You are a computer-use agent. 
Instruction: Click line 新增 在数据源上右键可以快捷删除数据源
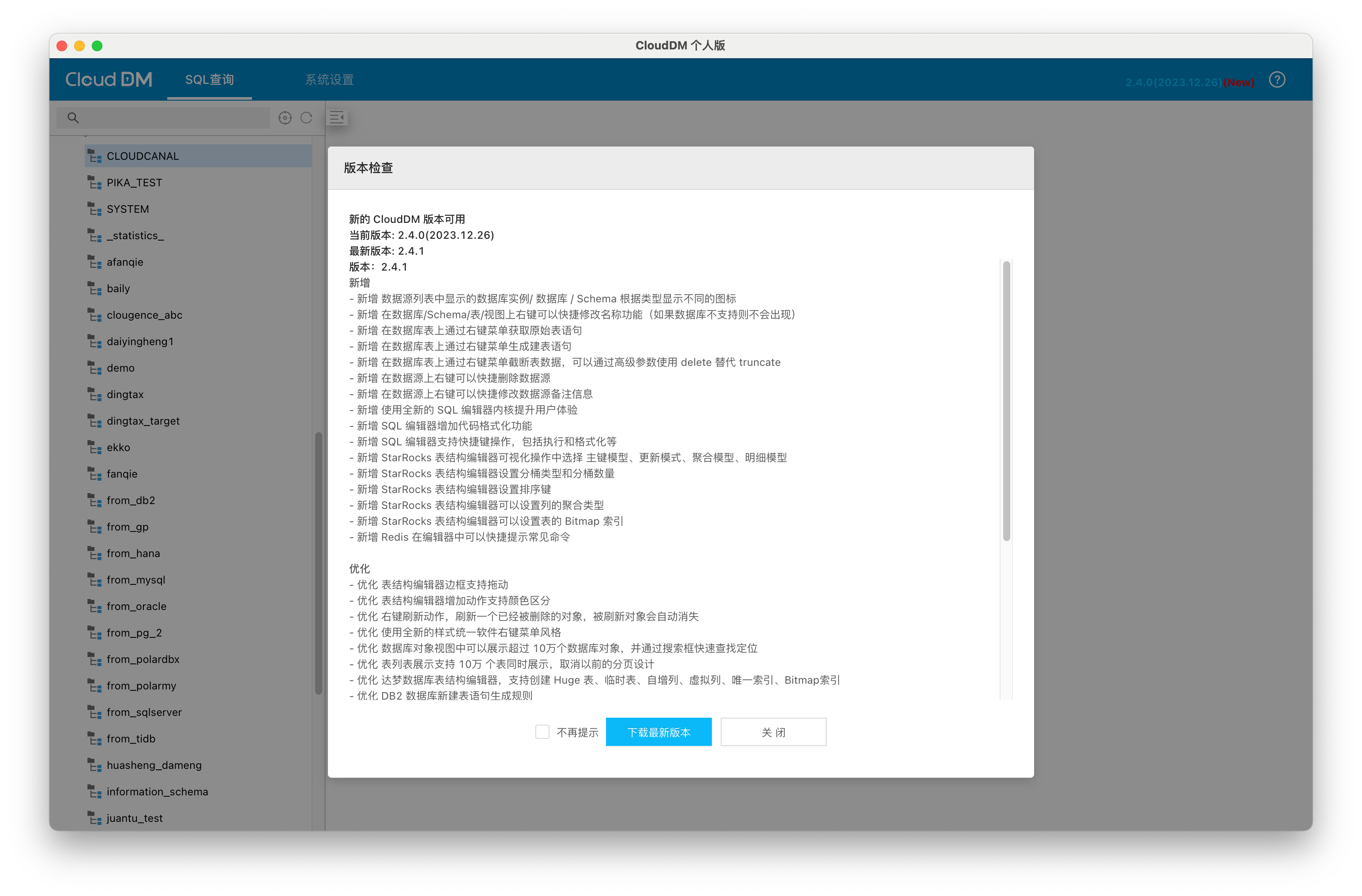tap(450, 378)
